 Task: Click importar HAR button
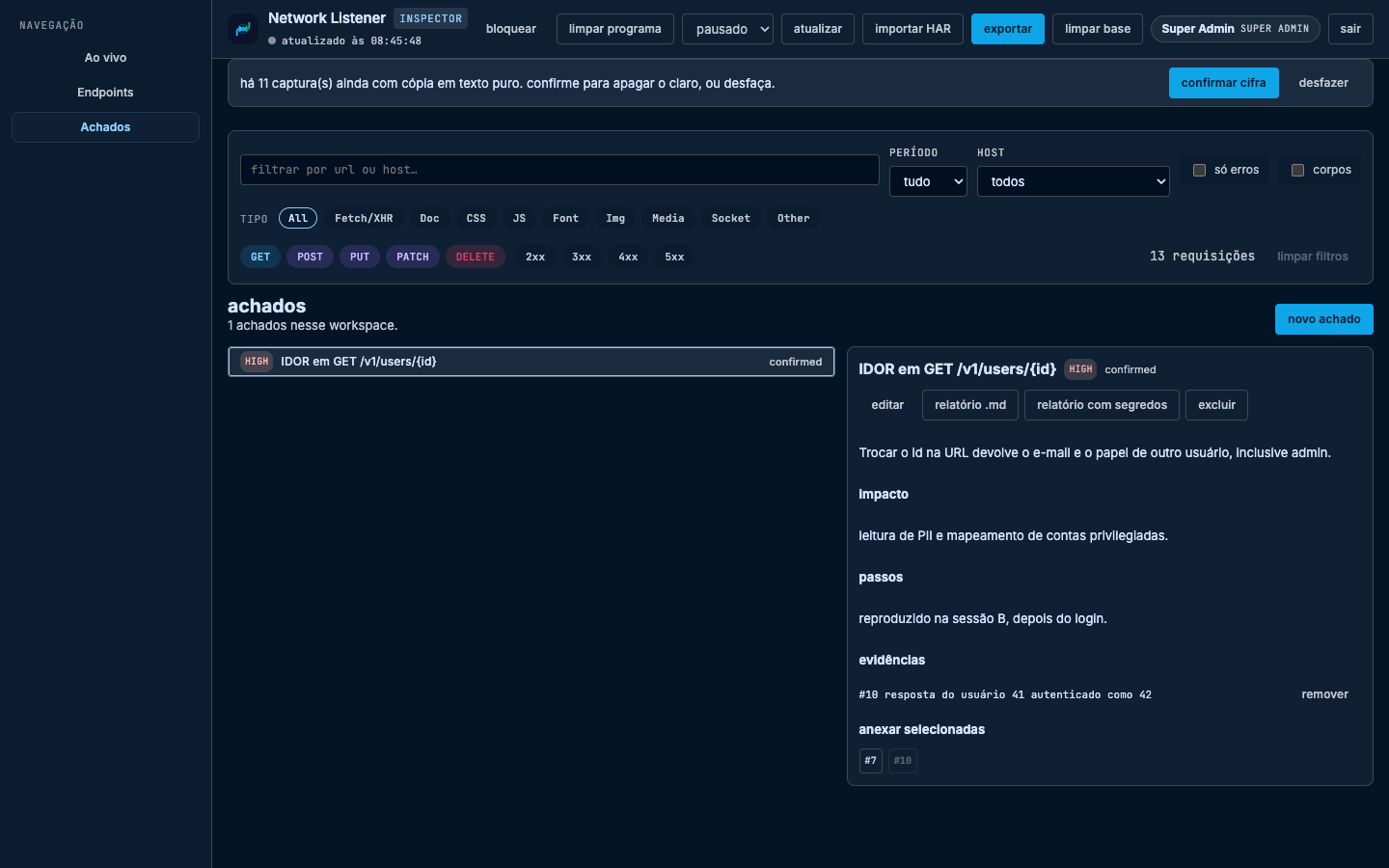(x=912, y=29)
